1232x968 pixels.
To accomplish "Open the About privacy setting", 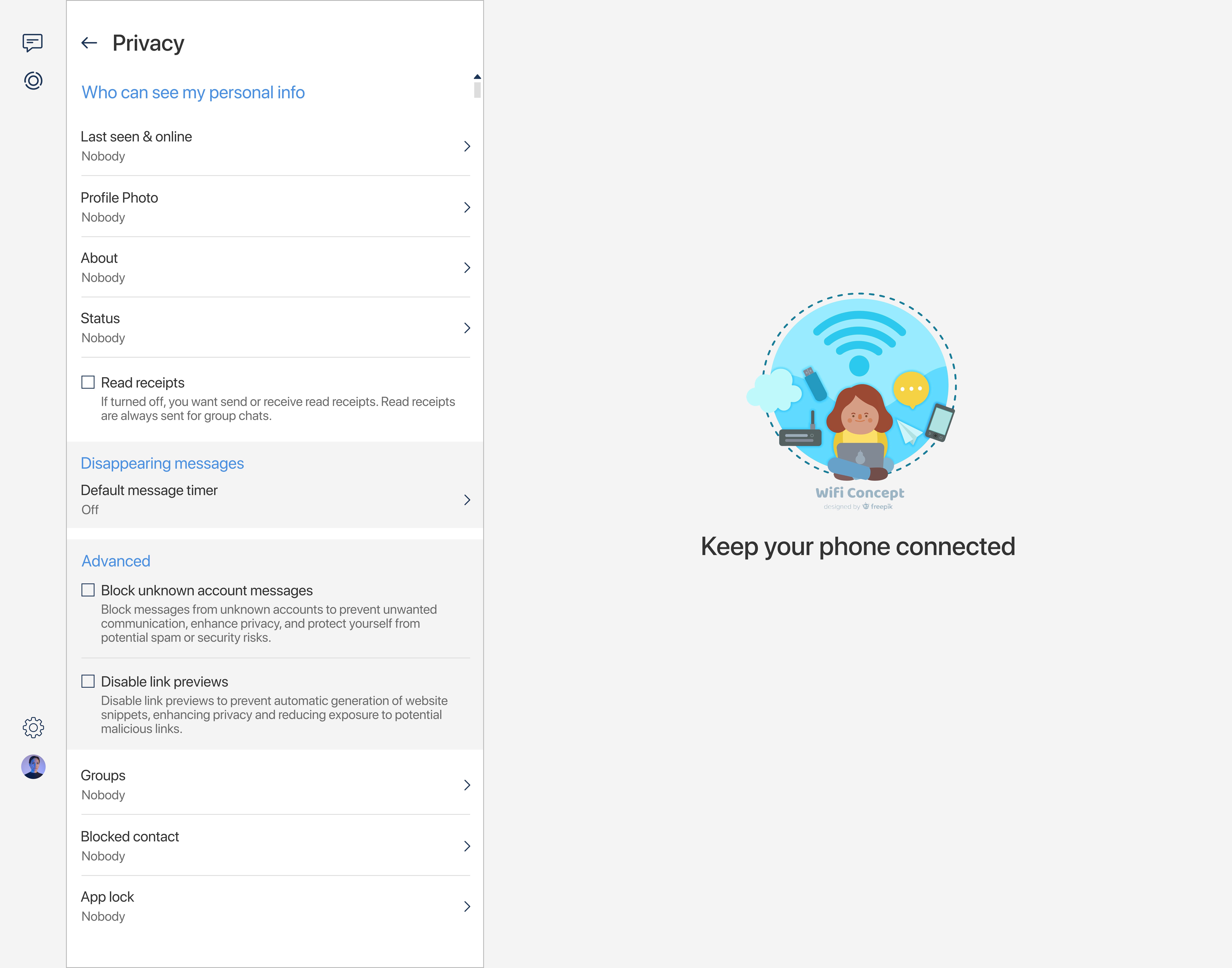I will coord(275,267).
